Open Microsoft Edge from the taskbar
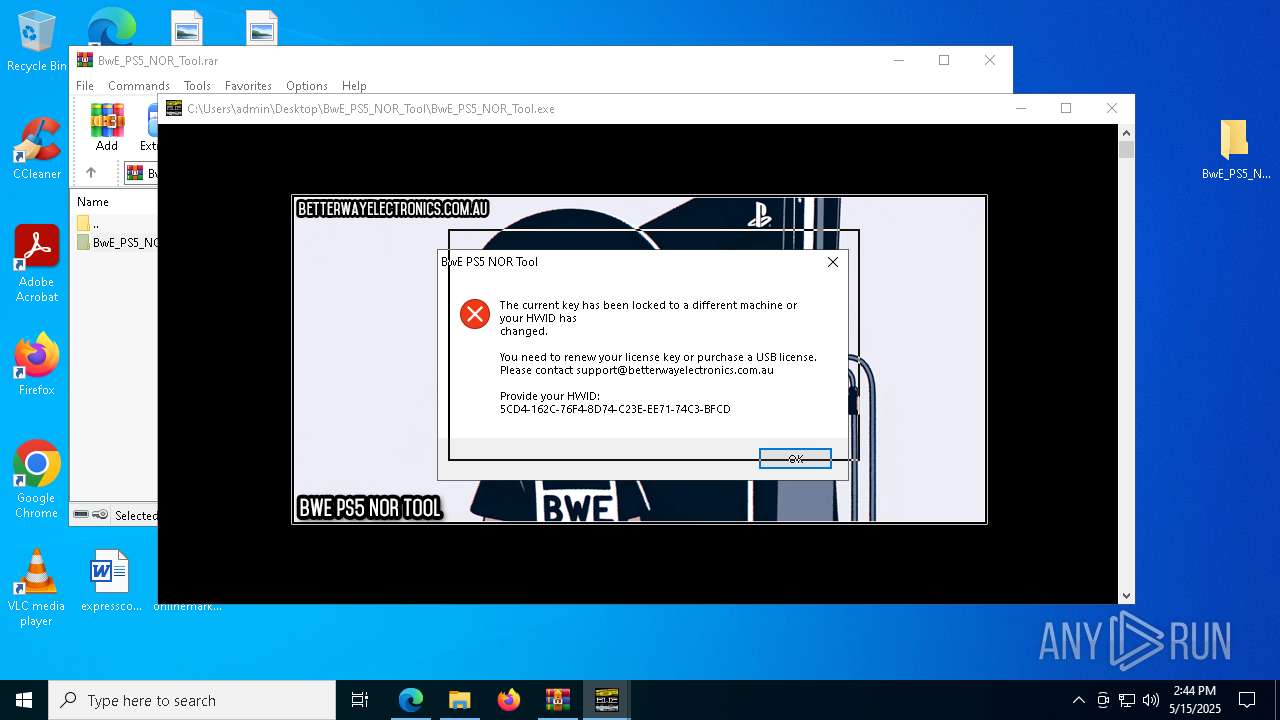This screenshot has width=1280, height=720. [411, 700]
